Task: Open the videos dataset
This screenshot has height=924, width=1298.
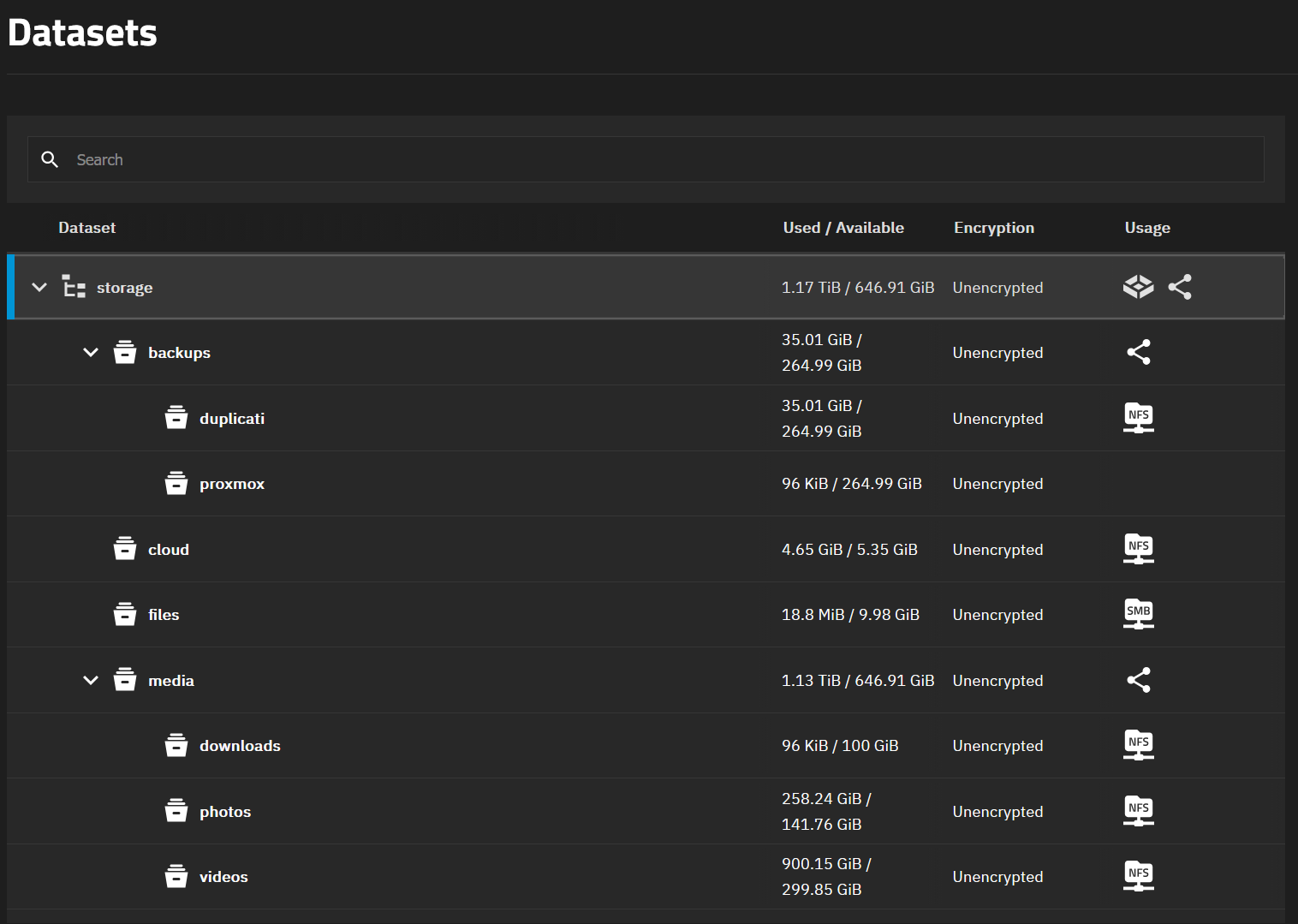Action: tap(223, 877)
